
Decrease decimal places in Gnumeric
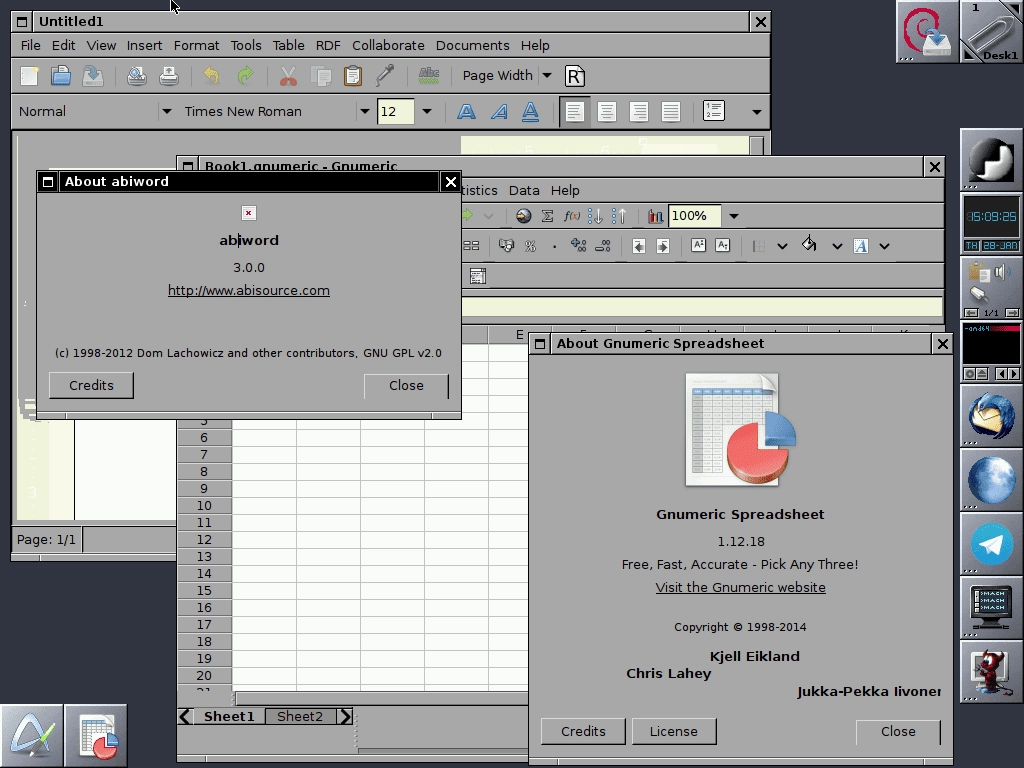tap(603, 246)
